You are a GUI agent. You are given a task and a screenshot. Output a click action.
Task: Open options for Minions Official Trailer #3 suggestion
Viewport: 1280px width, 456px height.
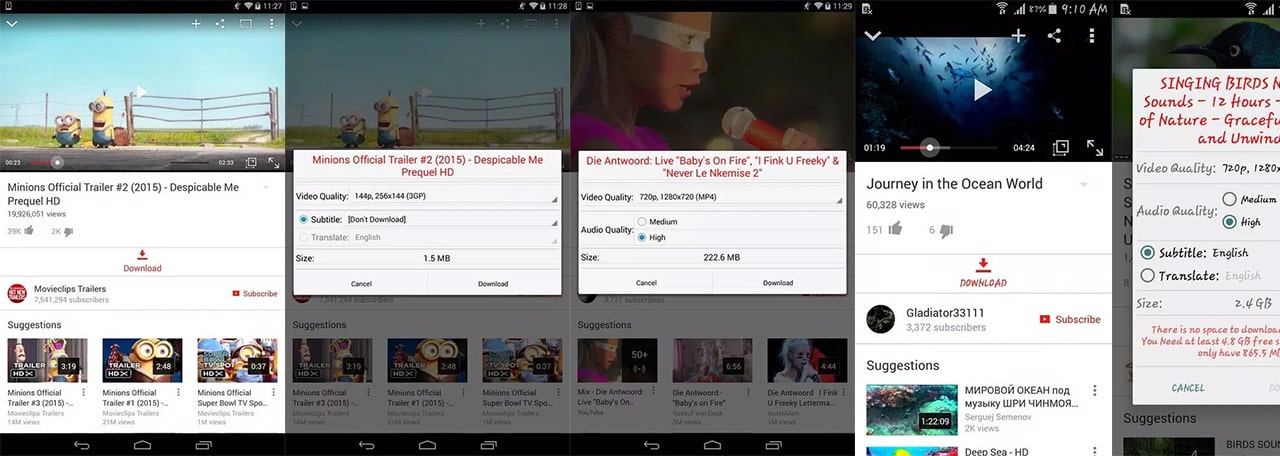click(x=83, y=393)
